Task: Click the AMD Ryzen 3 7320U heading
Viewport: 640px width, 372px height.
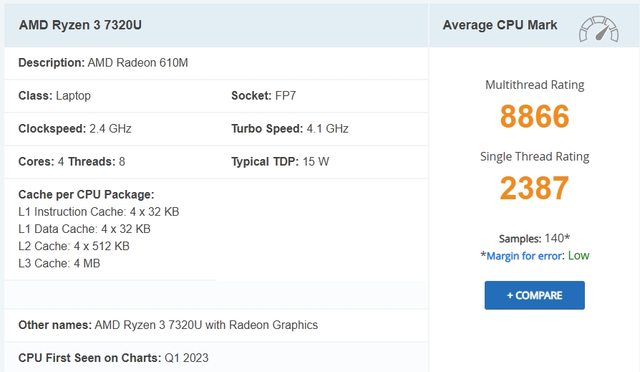Action: [x=80, y=25]
